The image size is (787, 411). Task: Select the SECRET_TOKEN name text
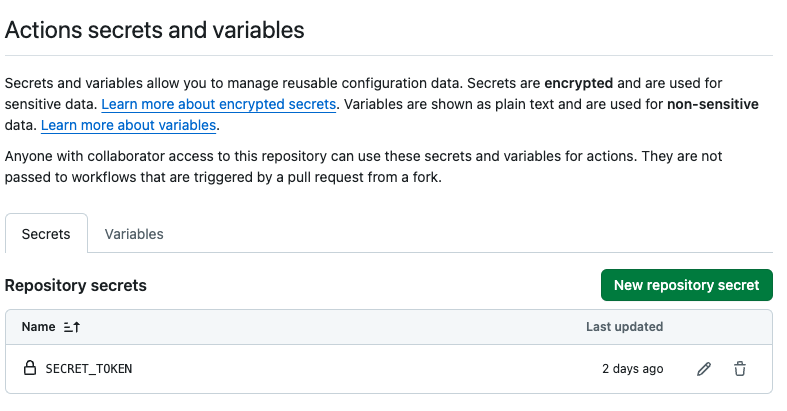pos(89,369)
